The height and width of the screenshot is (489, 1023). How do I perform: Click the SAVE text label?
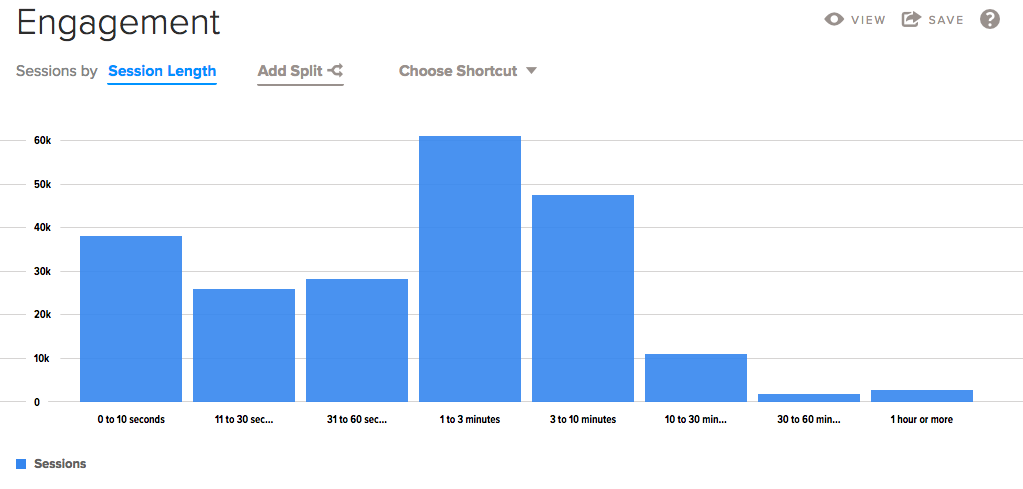pos(945,20)
